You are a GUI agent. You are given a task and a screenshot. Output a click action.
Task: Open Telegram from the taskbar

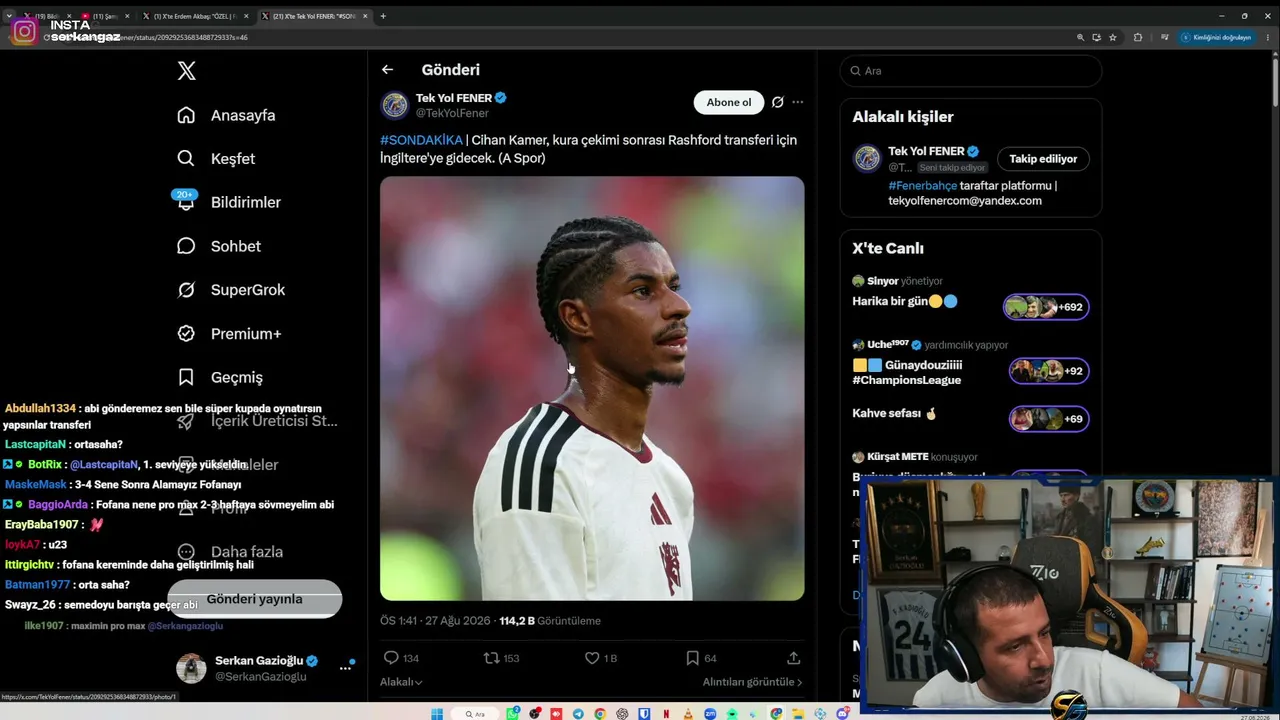[578, 714]
